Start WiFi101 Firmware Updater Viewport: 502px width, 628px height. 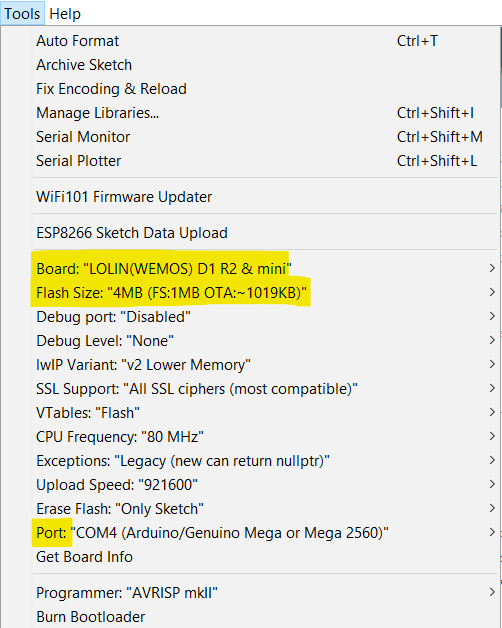[265, 197]
